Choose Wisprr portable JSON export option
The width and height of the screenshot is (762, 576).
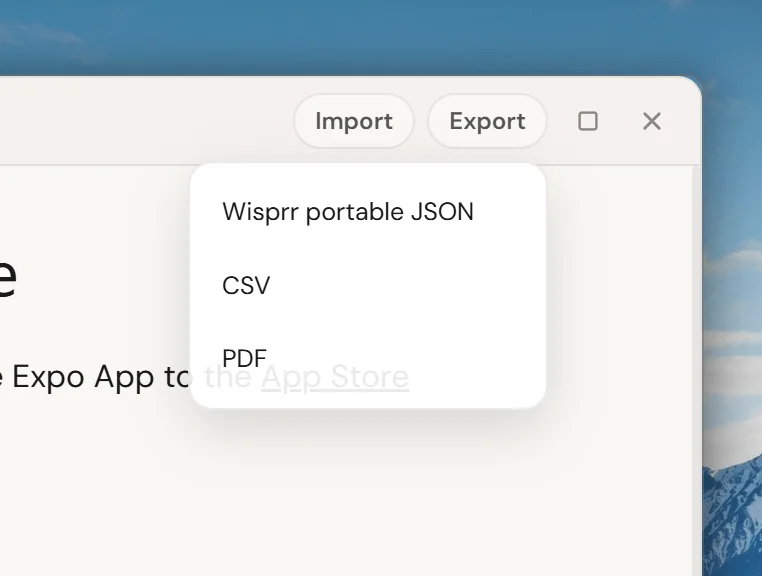click(368, 212)
